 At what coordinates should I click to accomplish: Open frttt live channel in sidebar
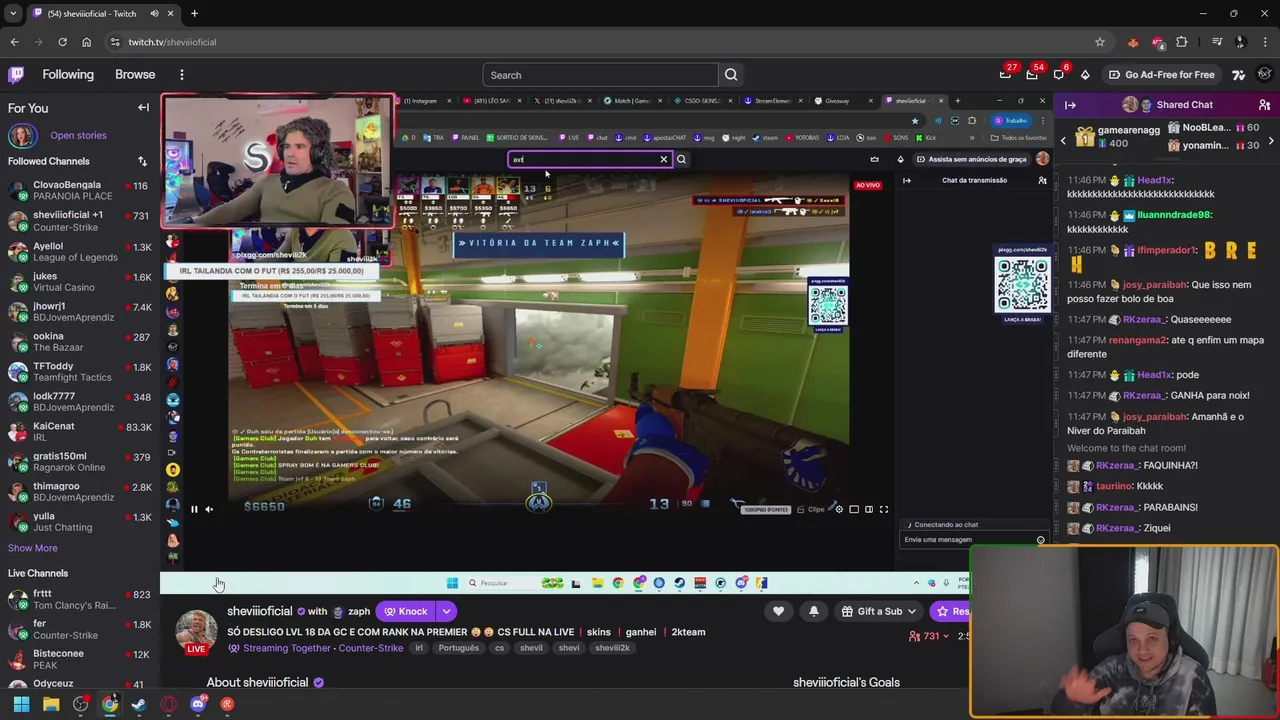click(x=78, y=599)
